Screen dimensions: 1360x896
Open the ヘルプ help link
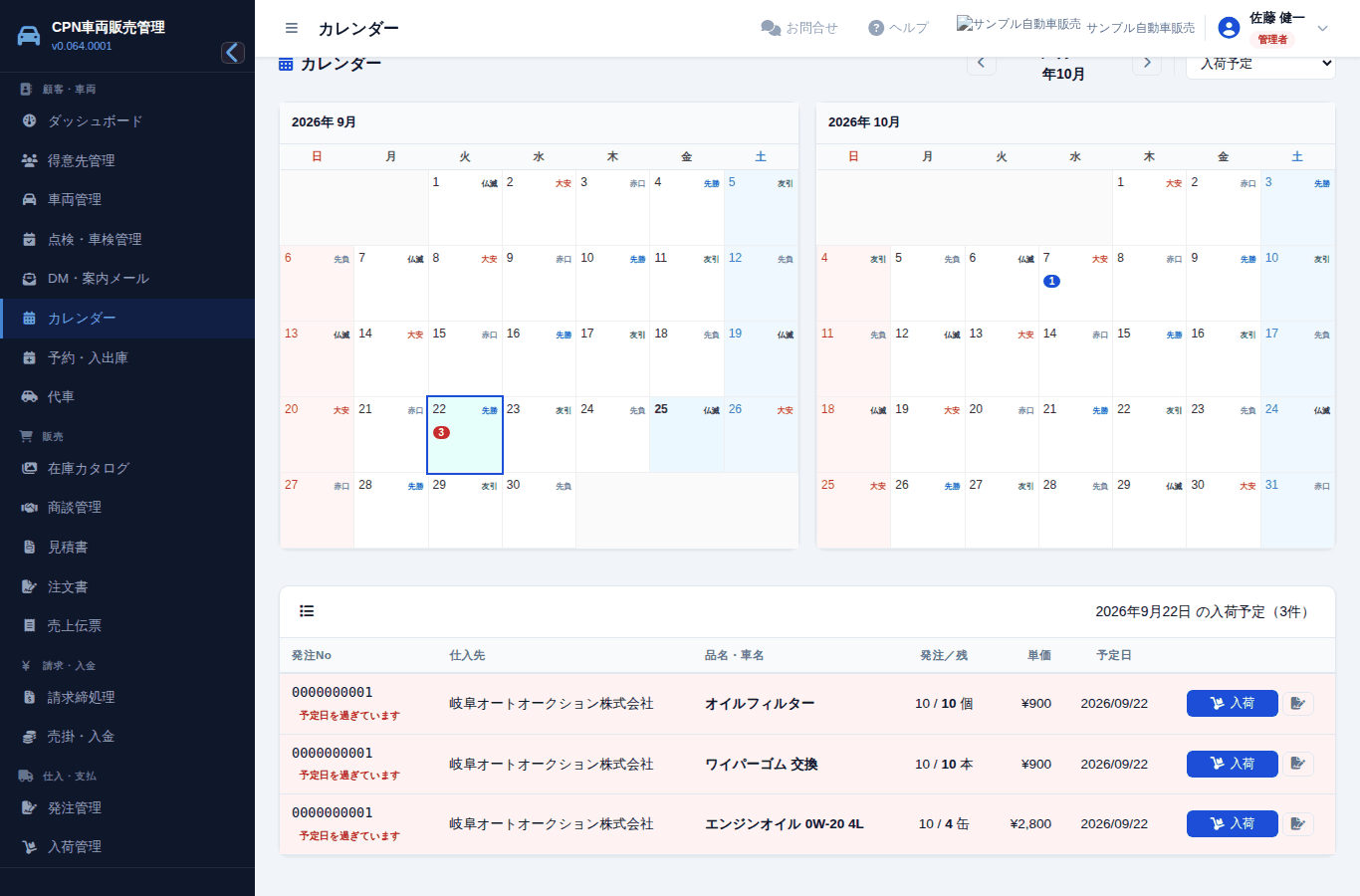point(898,28)
